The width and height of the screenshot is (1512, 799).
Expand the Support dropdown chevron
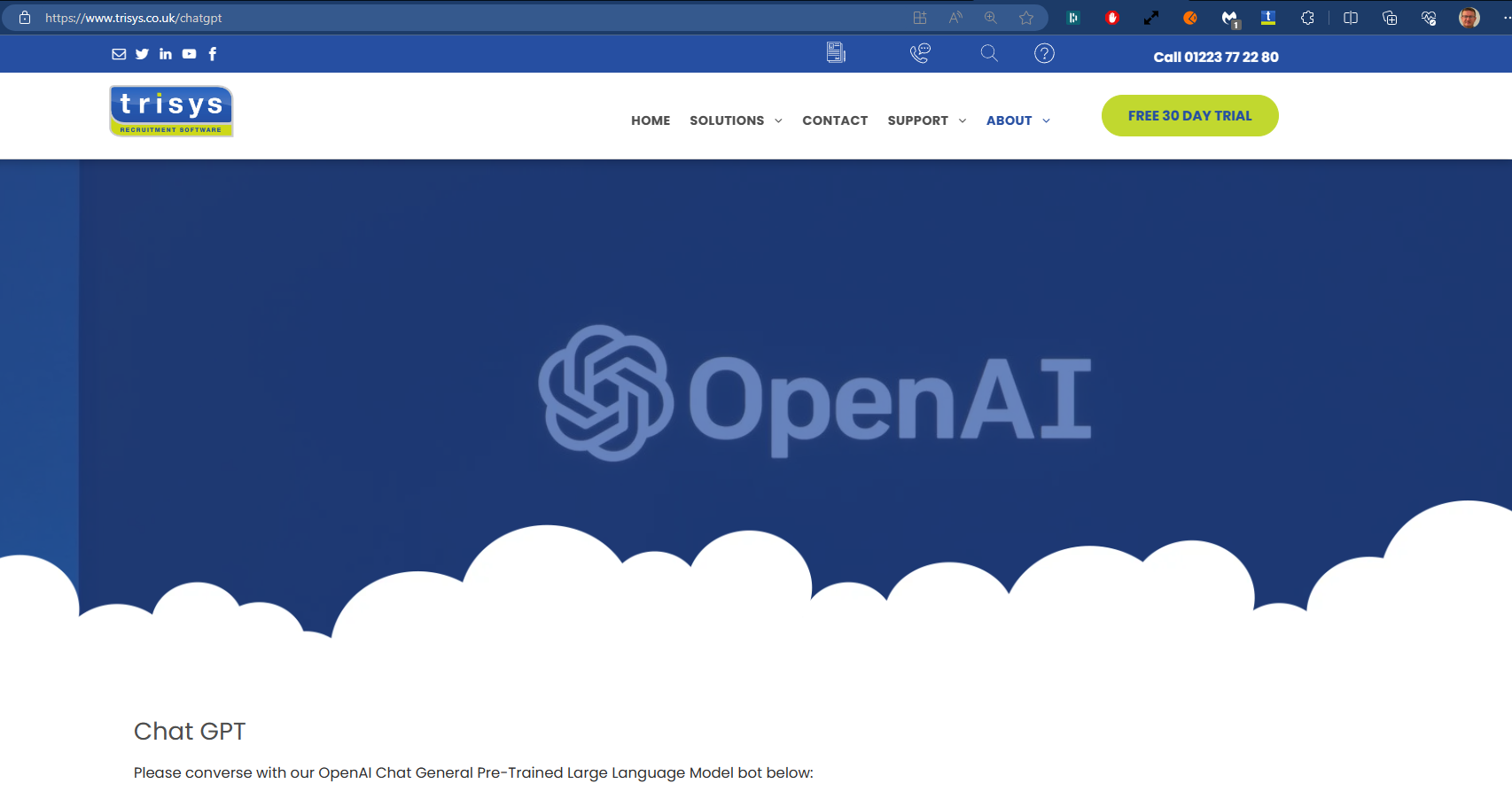coord(963,120)
